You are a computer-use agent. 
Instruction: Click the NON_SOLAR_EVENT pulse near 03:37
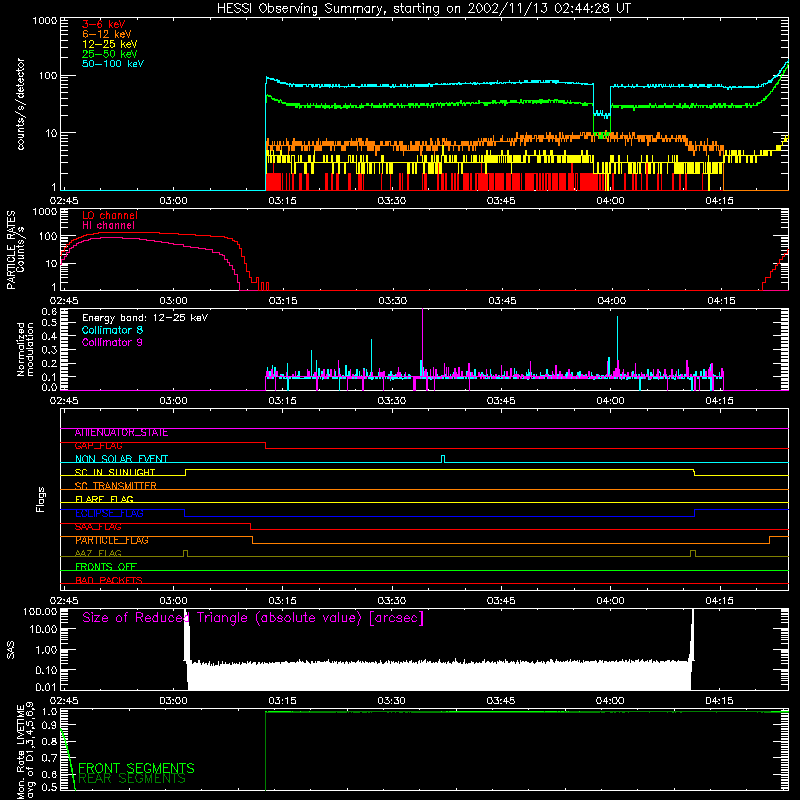[x=443, y=459]
